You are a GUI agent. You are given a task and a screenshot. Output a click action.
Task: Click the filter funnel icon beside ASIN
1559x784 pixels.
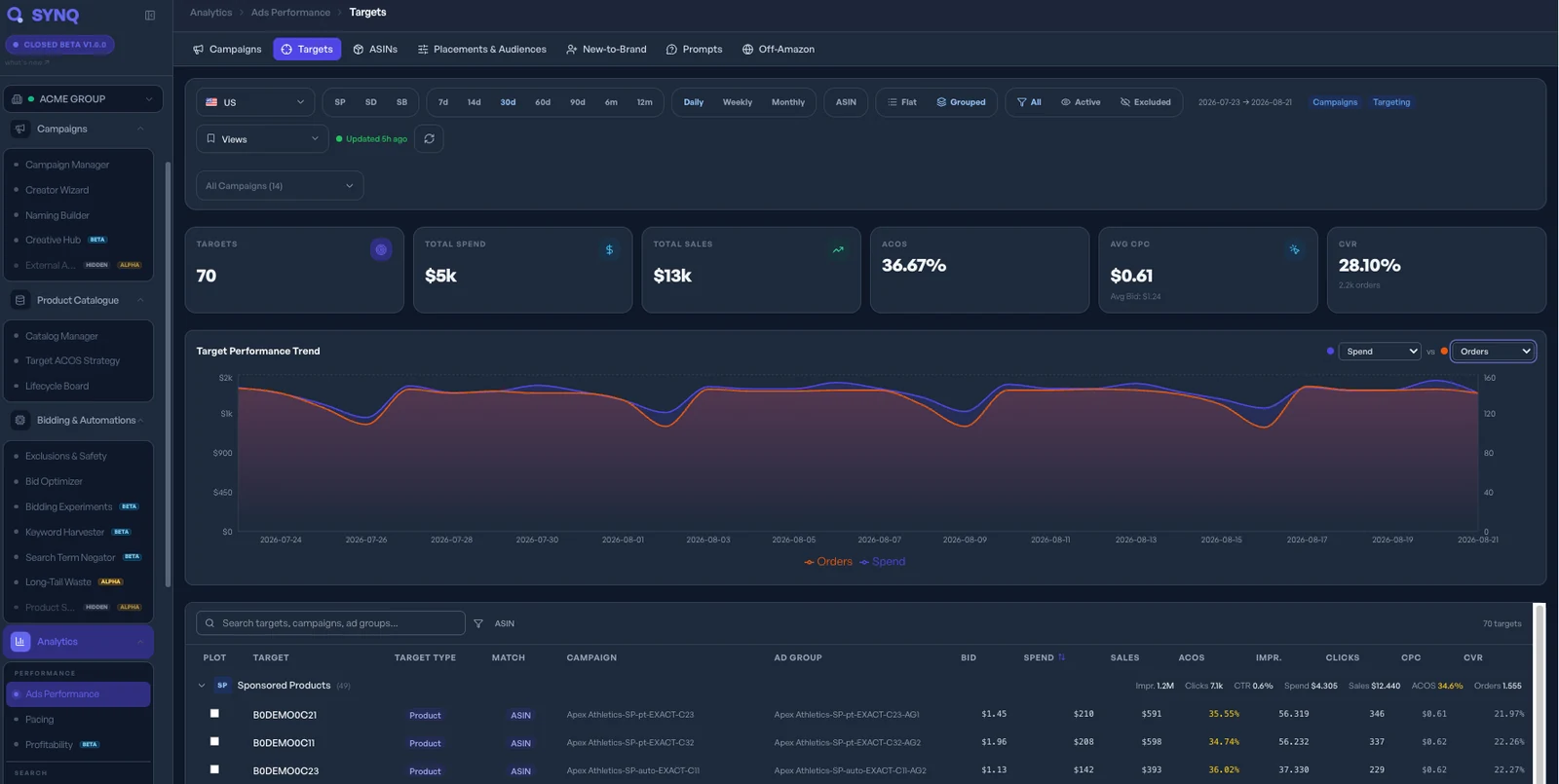click(478, 623)
